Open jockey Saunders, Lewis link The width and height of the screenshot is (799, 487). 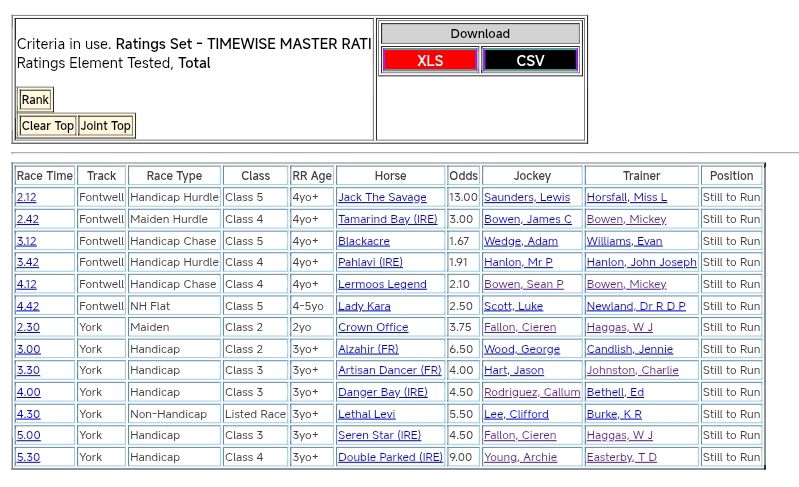click(526, 198)
